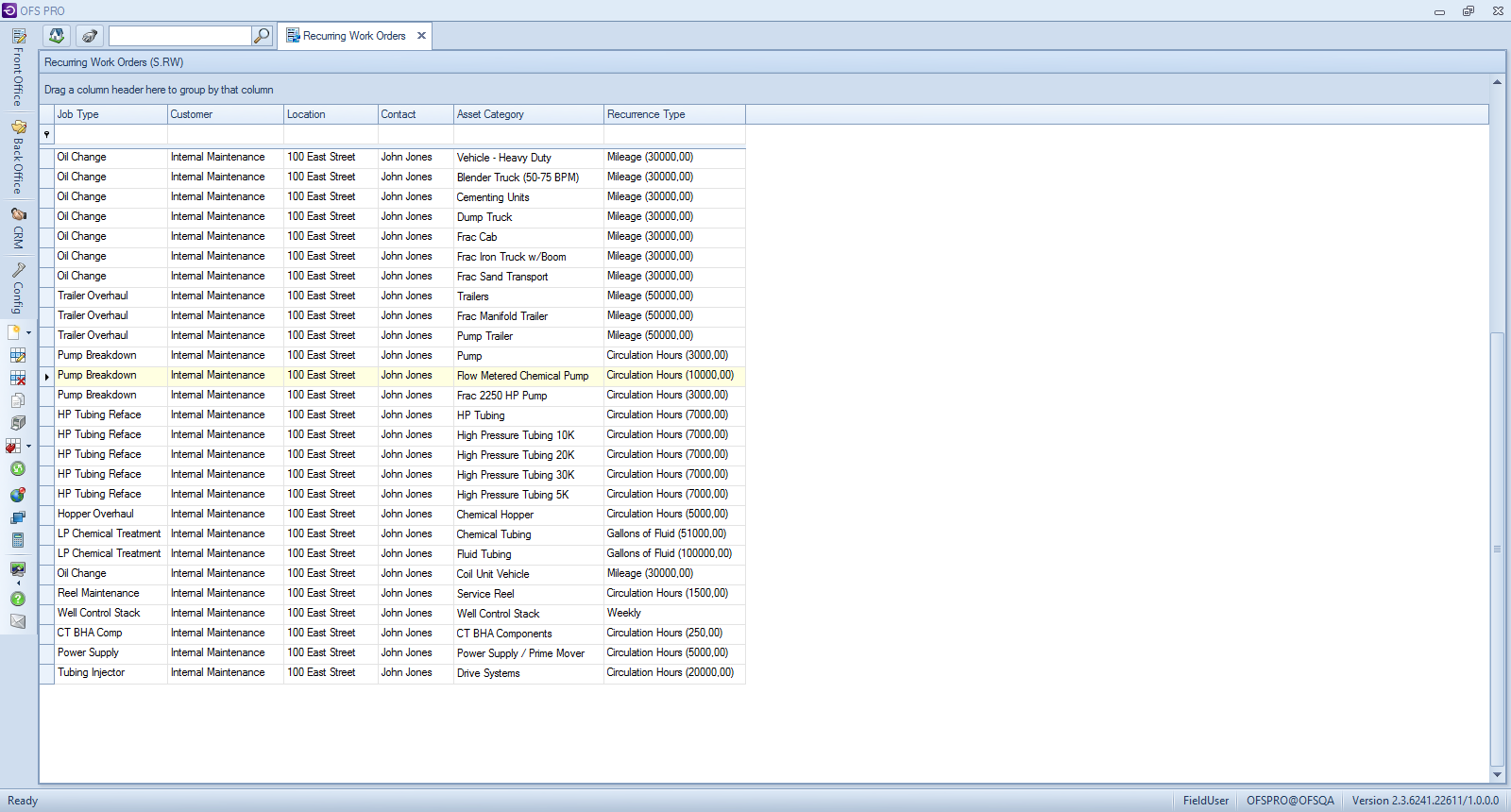Click the Delete record grid-X icon
The height and width of the screenshot is (812, 1511).
(x=18, y=378)
